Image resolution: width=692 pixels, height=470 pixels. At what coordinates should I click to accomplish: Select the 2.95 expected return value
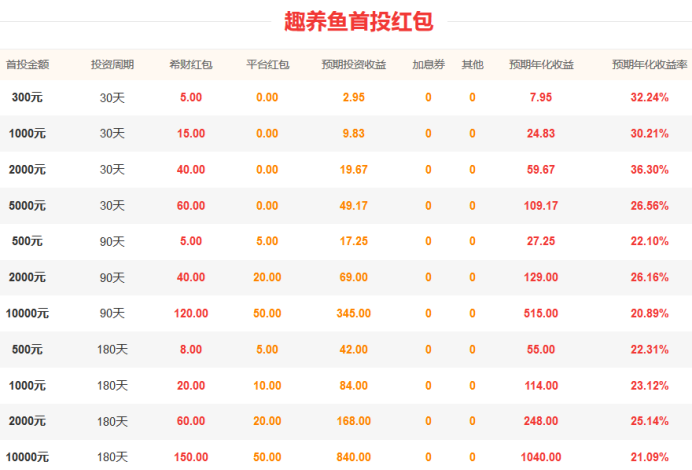pyautogui.click(x=354, y=97)
